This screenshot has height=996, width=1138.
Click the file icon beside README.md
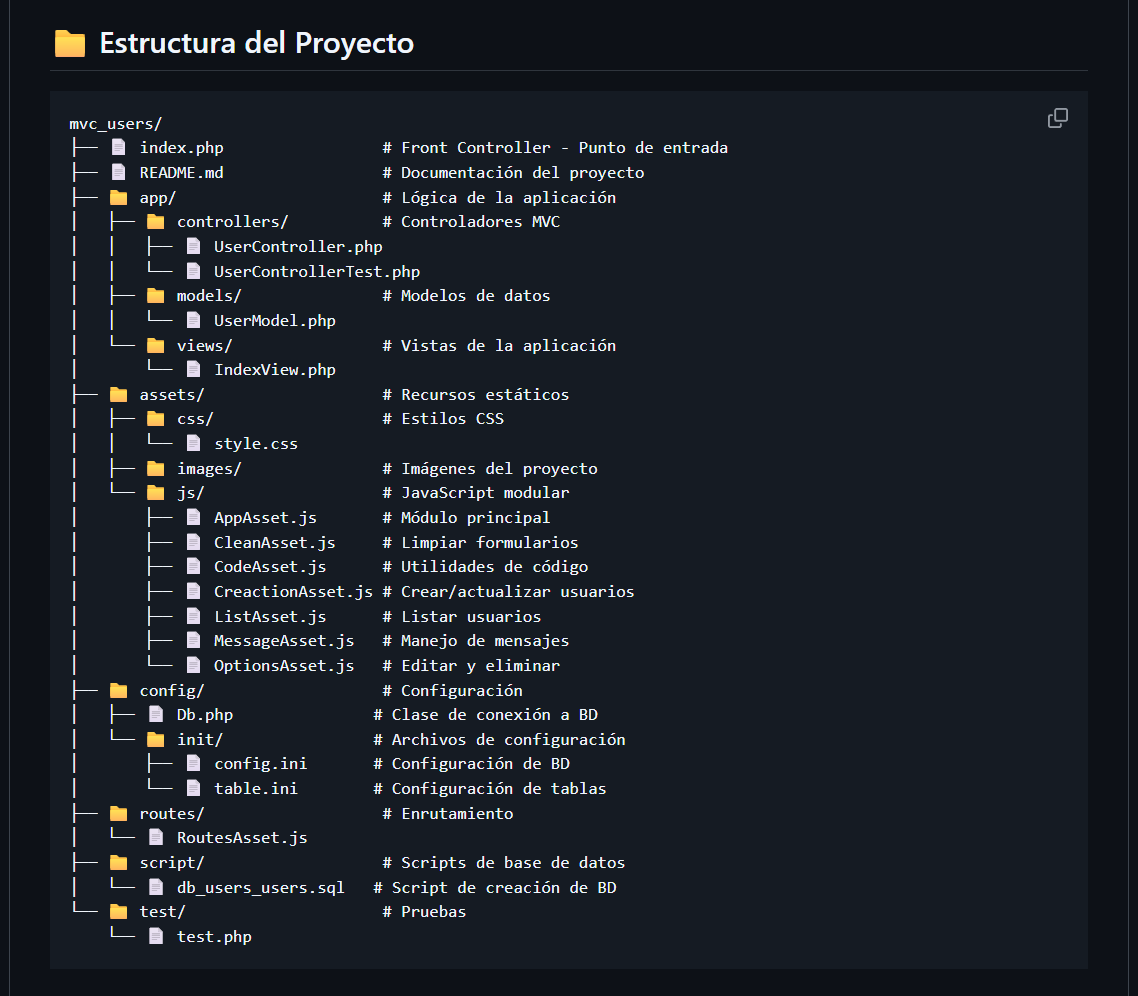[117, 172]
